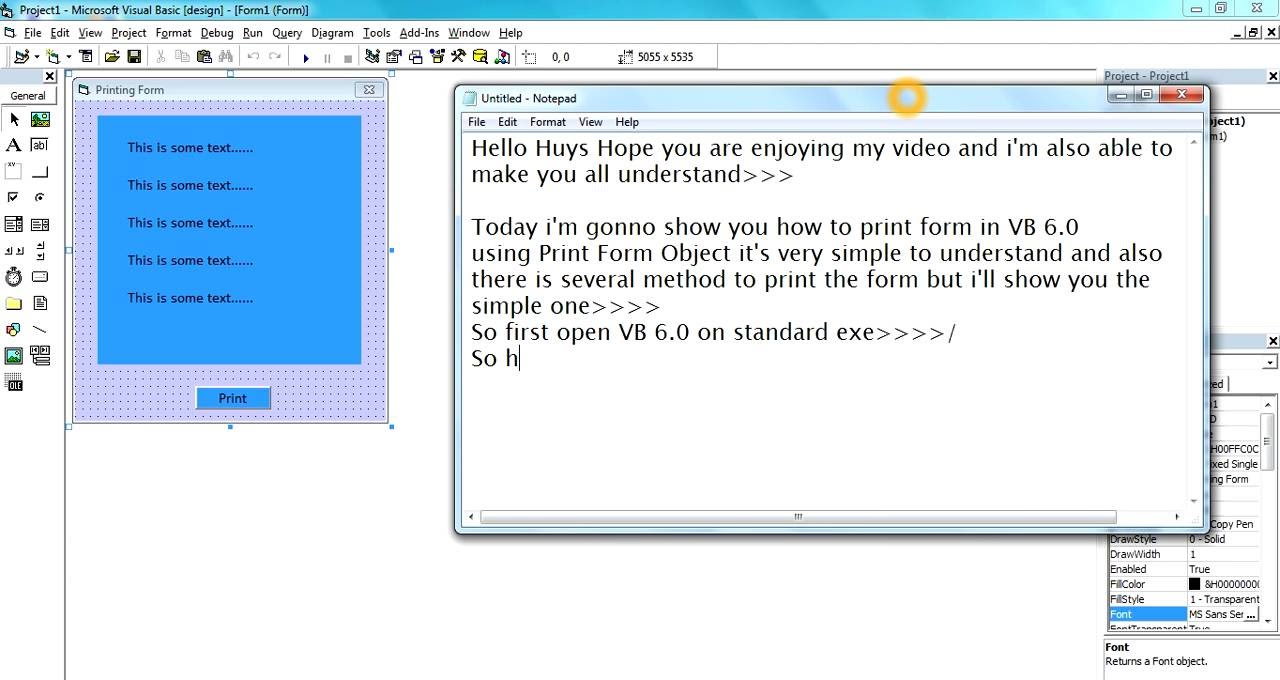Image resolution: width=1280 pixels, height=680 pixels.
Task: Expand the Add Project dropdown arrow
Action: (36, 57)
